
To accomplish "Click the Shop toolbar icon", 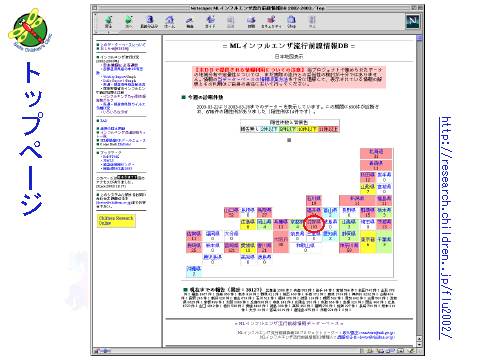I will (x=292, y=22).
